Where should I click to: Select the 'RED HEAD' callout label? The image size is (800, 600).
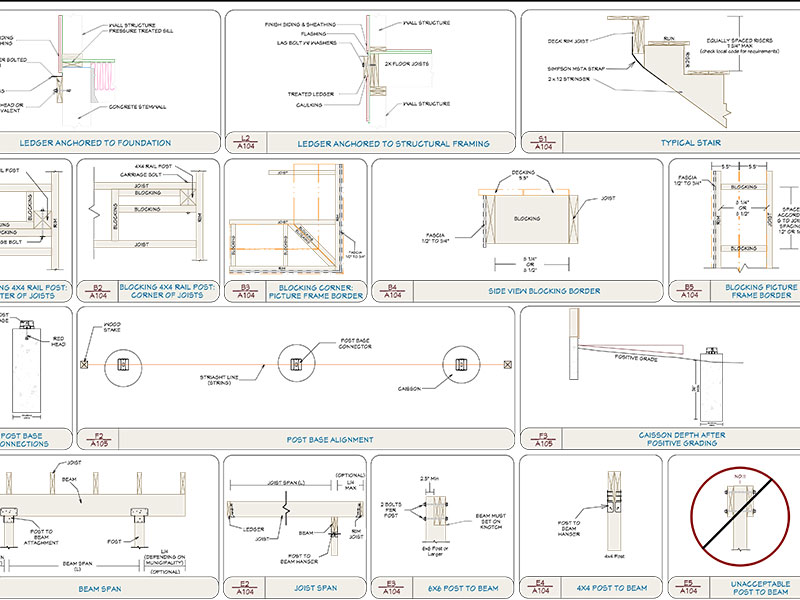point(59,341)
